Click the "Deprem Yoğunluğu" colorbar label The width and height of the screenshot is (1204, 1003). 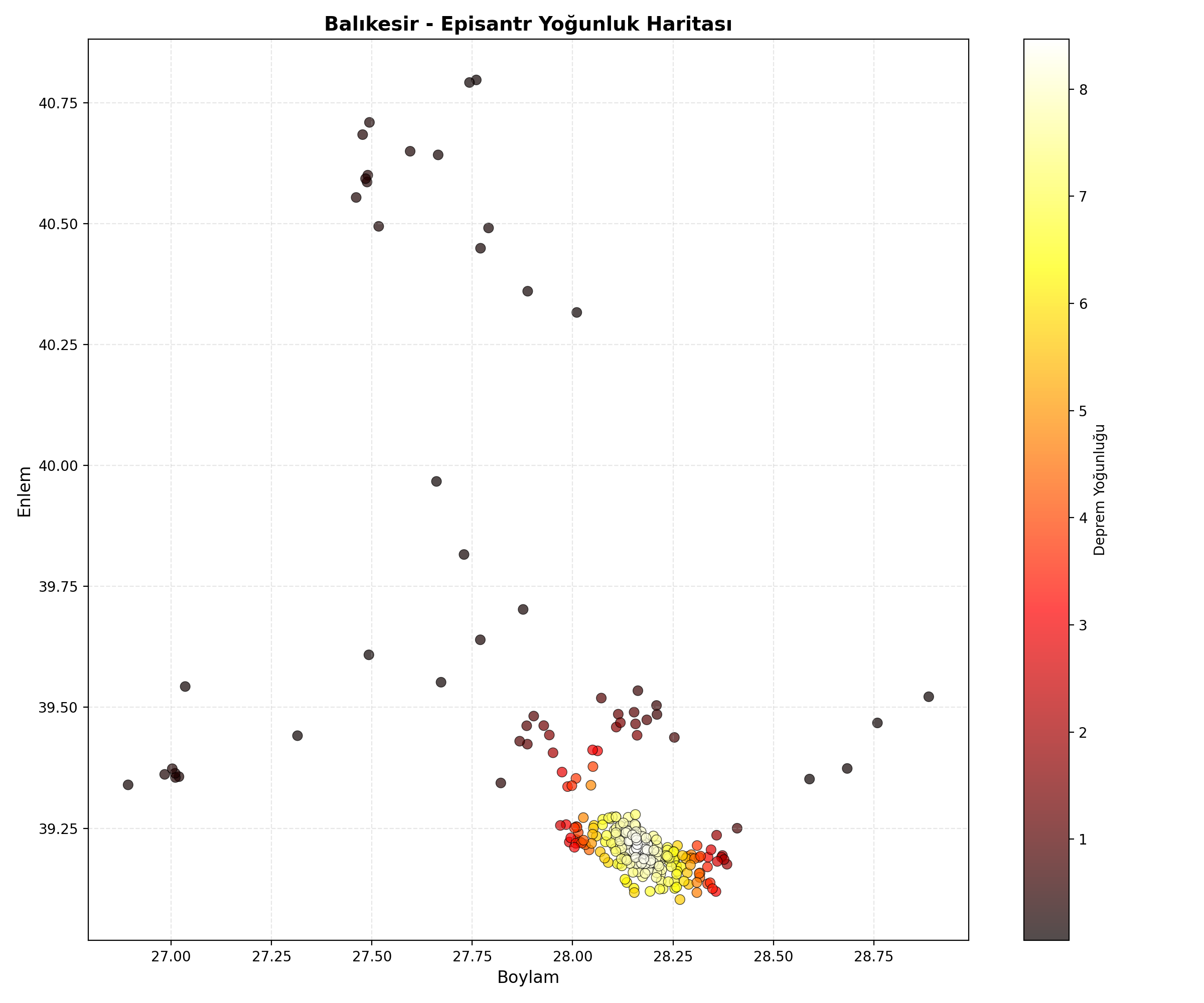(x=1099, y=490)
